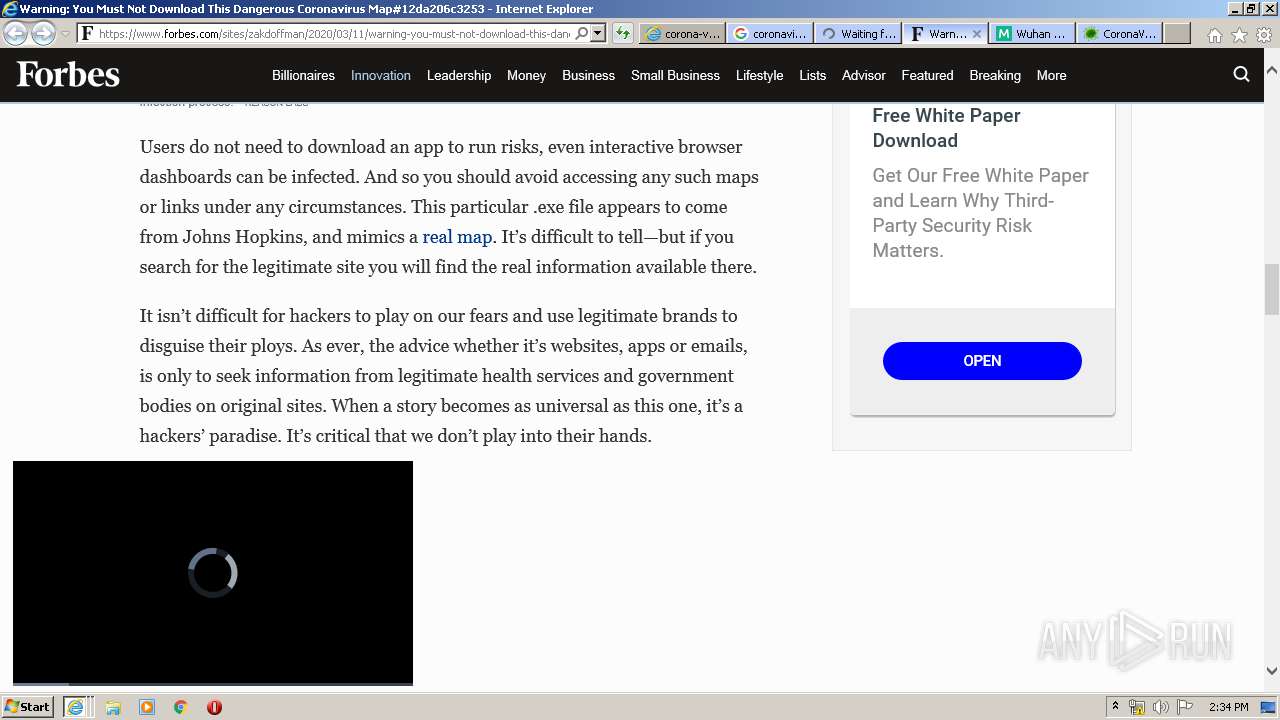Launch Google Chrome from taskbar
This screenshot has width=1280, height=720.
tap(181, 707)
